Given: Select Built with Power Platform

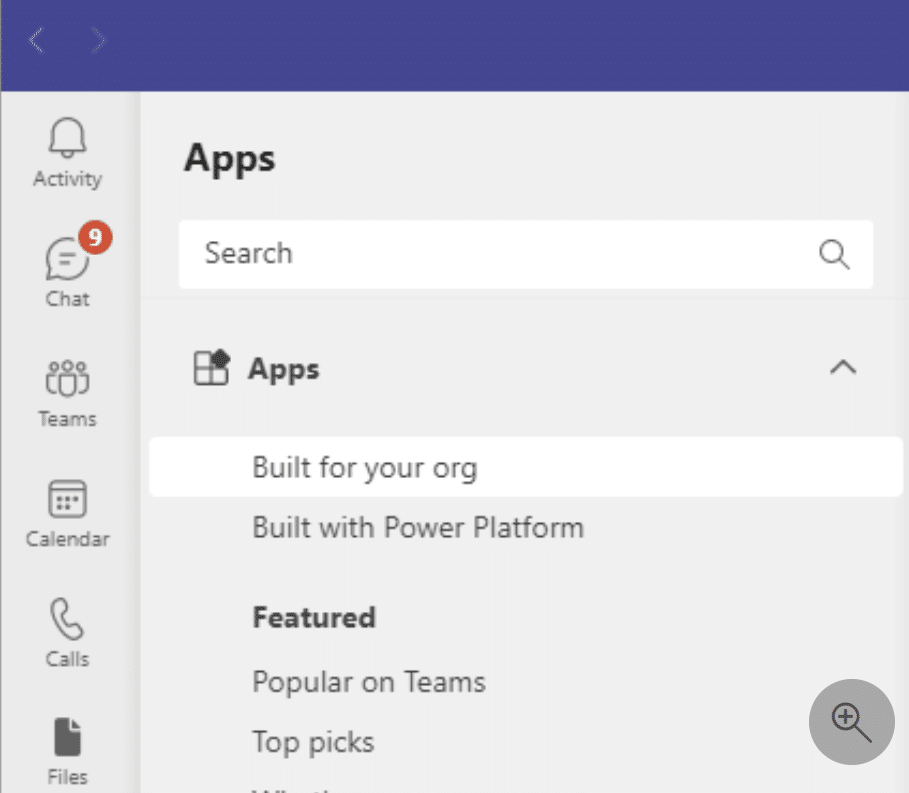Looking at the screenshot, I should (x=417, y=527).
